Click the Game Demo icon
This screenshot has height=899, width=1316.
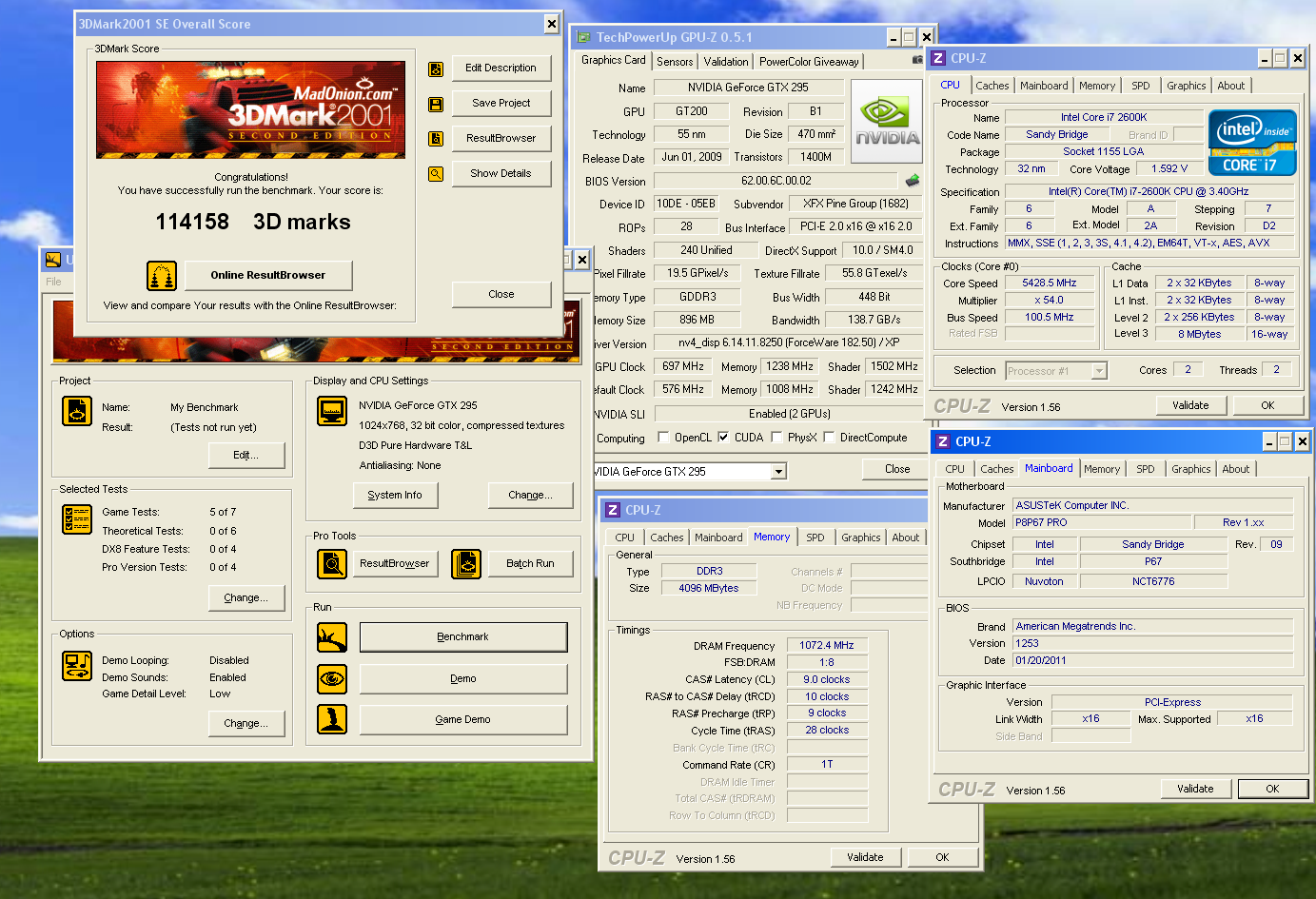[332, 719]
